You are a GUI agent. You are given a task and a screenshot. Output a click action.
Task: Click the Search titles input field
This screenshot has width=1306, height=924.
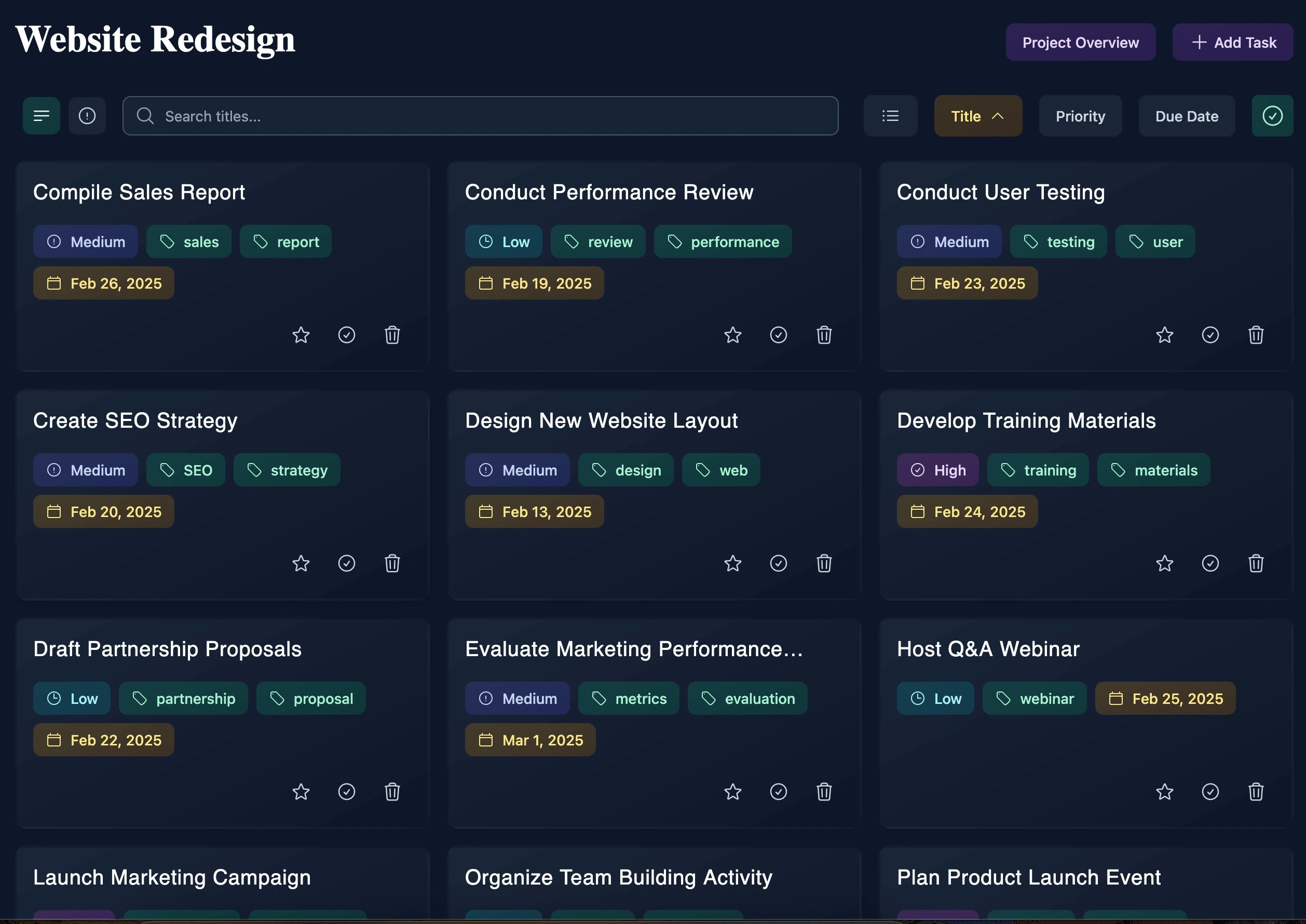pos(480,116)
